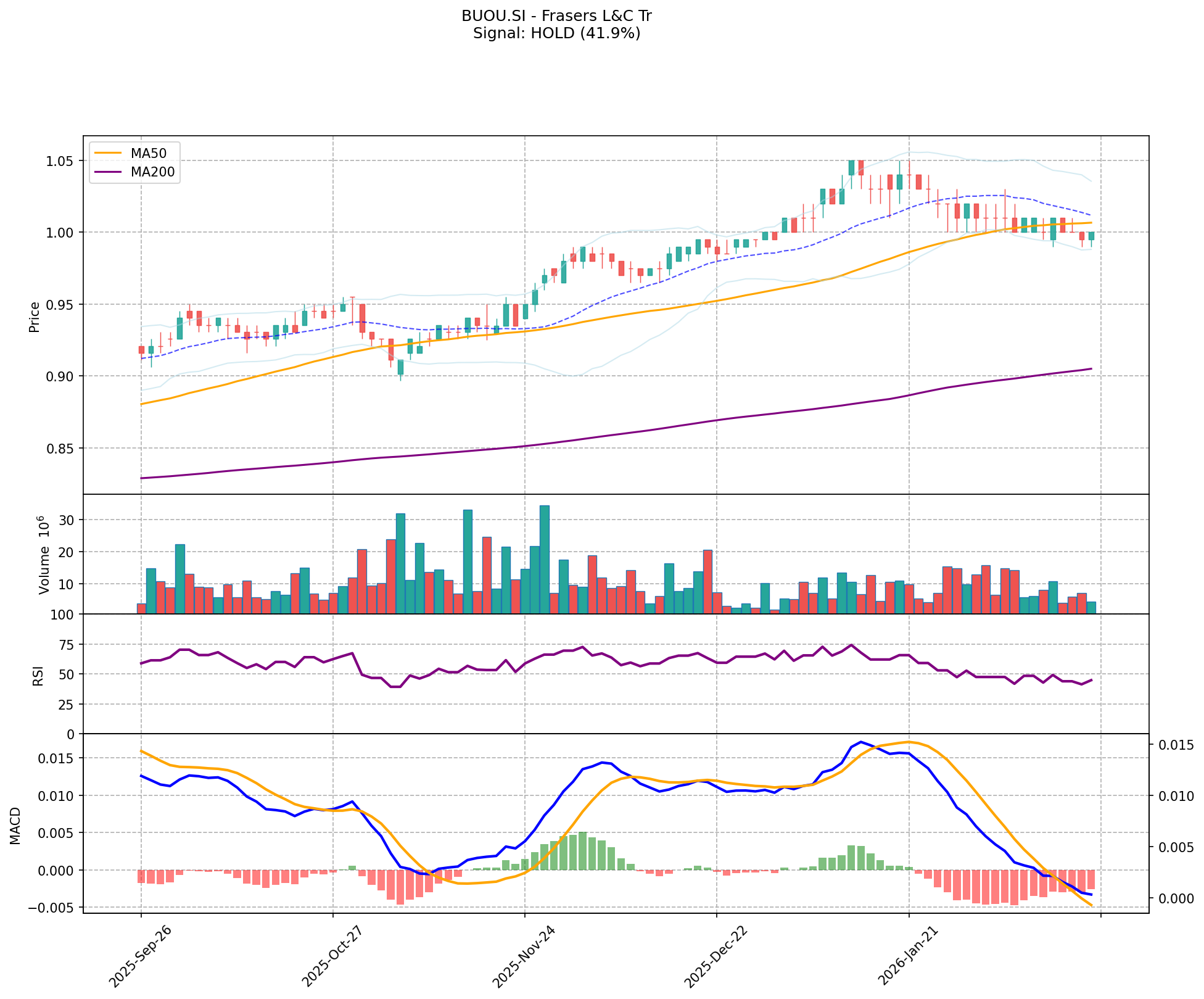Click the 0.85 price tick label

60,449
